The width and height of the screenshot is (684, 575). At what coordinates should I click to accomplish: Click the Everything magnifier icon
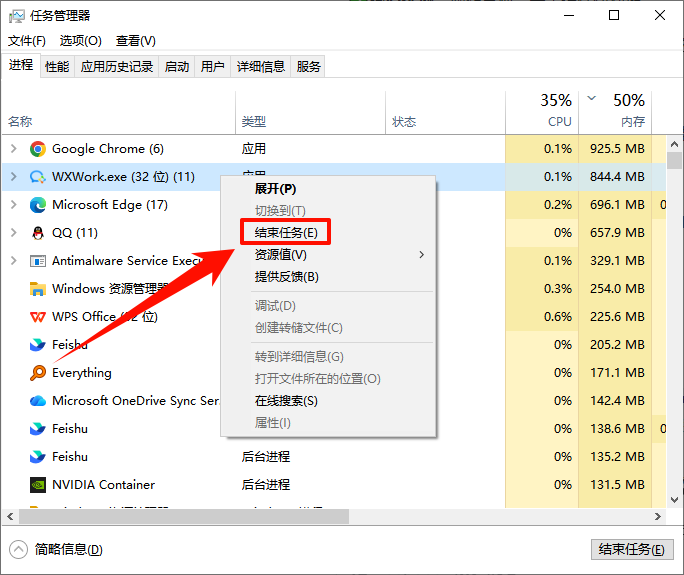click(38, 373)
